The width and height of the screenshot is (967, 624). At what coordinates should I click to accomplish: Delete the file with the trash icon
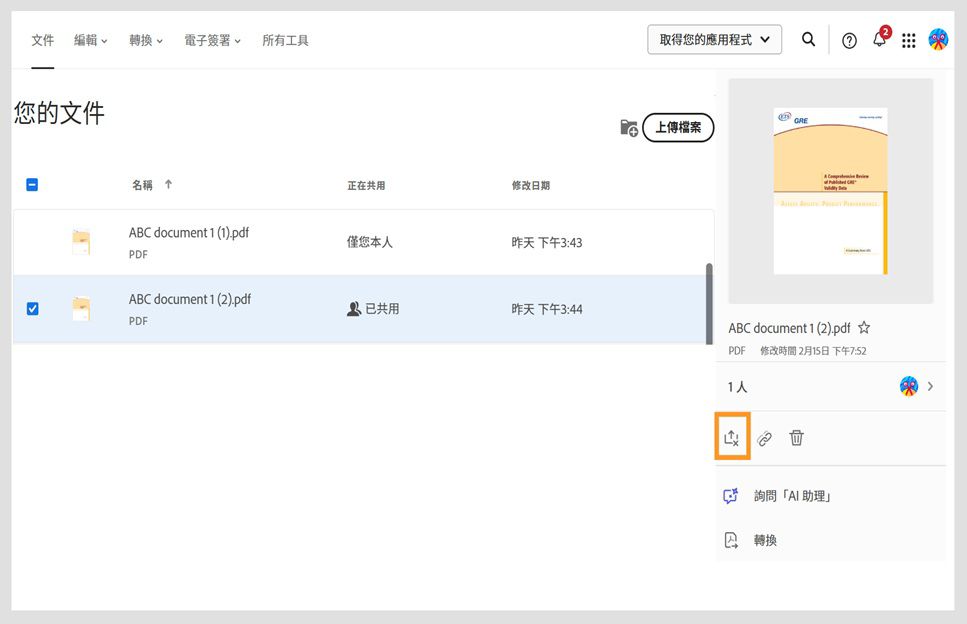click(796, 437)
